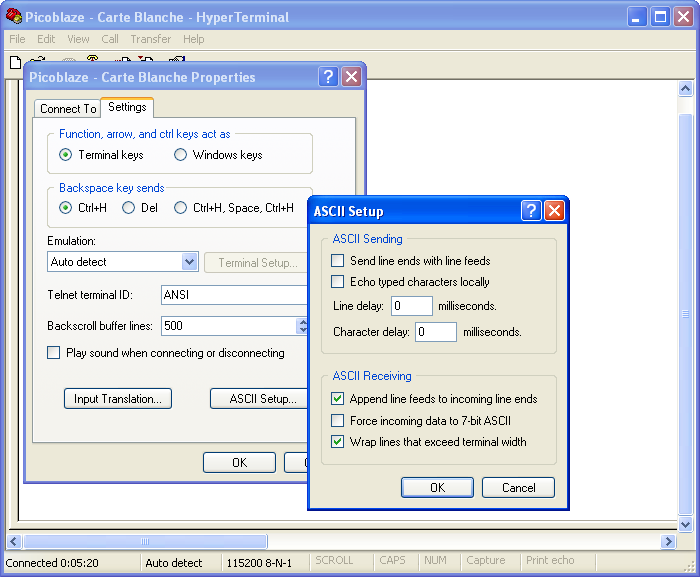Click the vertical scroll down arrow
Screen dimensions: 700x577
pyautogui.click(x=685, y=524)
